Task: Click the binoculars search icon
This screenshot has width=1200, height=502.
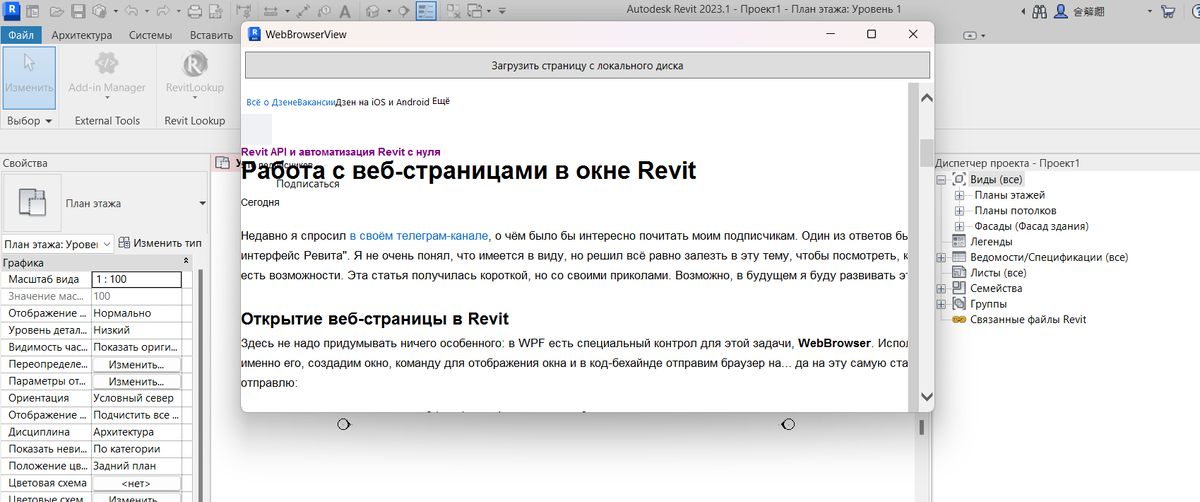Action: click(1040, 11)
